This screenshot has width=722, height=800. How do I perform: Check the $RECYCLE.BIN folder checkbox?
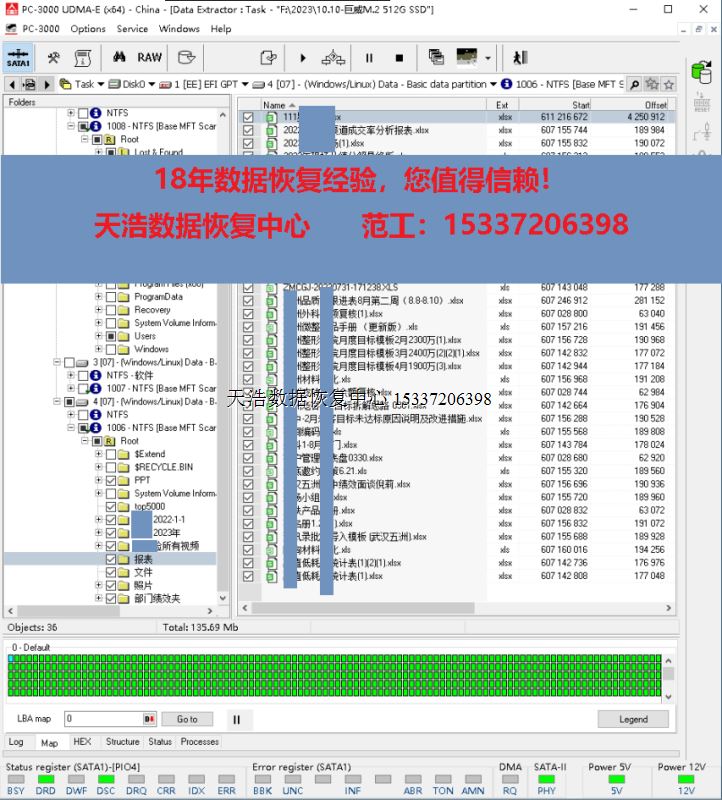(x=112, y=467)
